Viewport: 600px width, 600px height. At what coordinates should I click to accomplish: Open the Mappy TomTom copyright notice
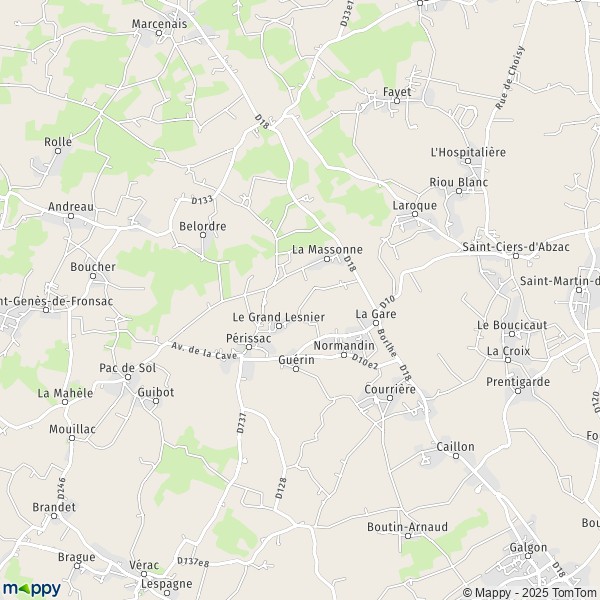[531, 593]
